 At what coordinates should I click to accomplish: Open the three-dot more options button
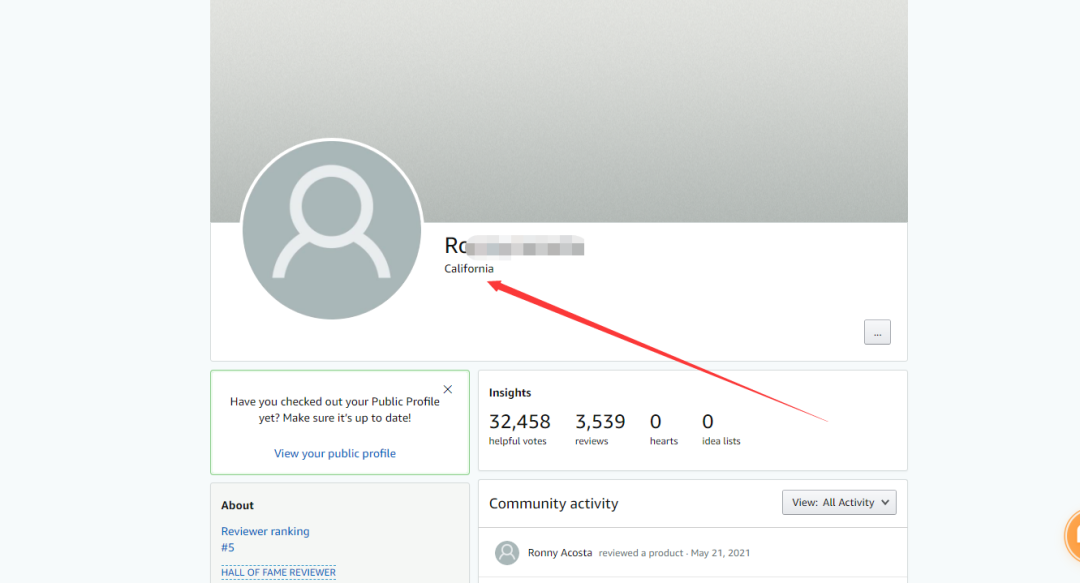tap(877, 333)
